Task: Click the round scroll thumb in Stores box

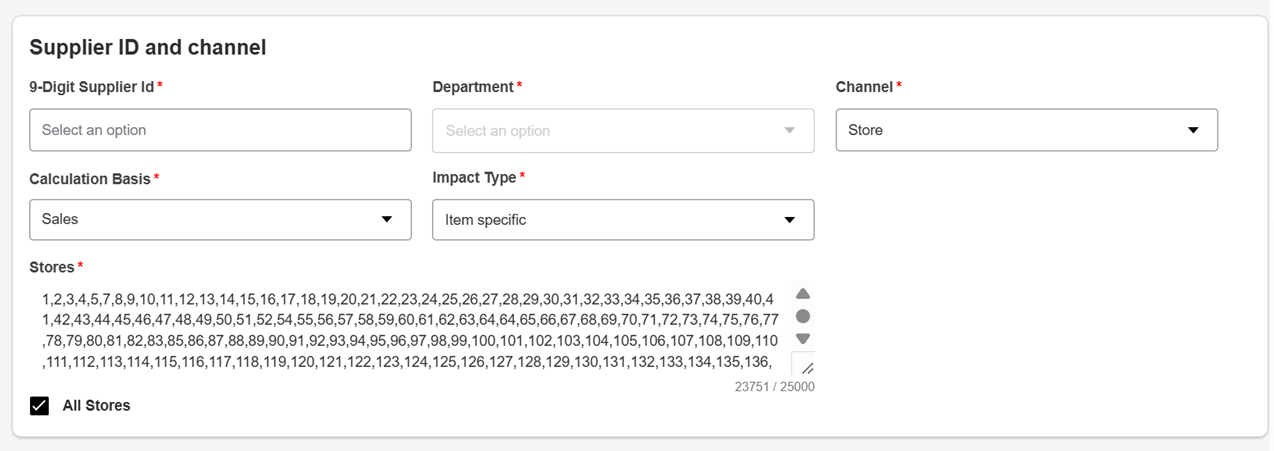Action: [802, 316]
